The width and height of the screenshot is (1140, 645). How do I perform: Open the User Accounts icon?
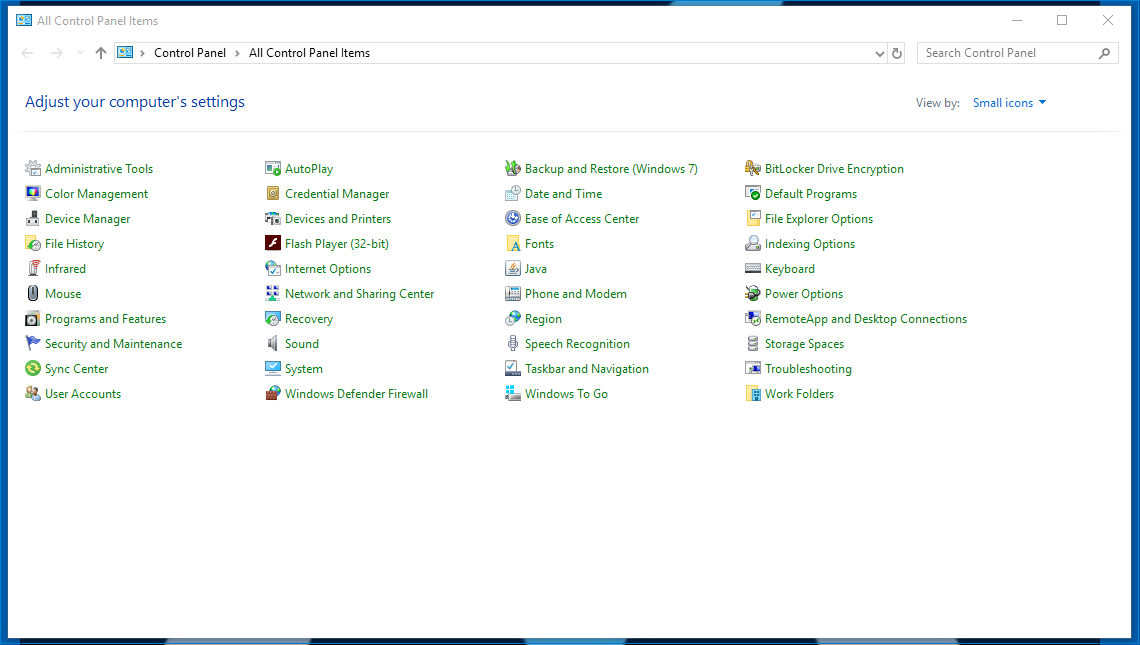pyautogui.click(x=33, y=393)
